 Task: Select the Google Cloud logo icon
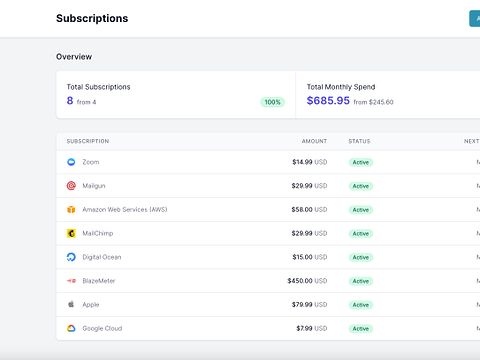71,328
